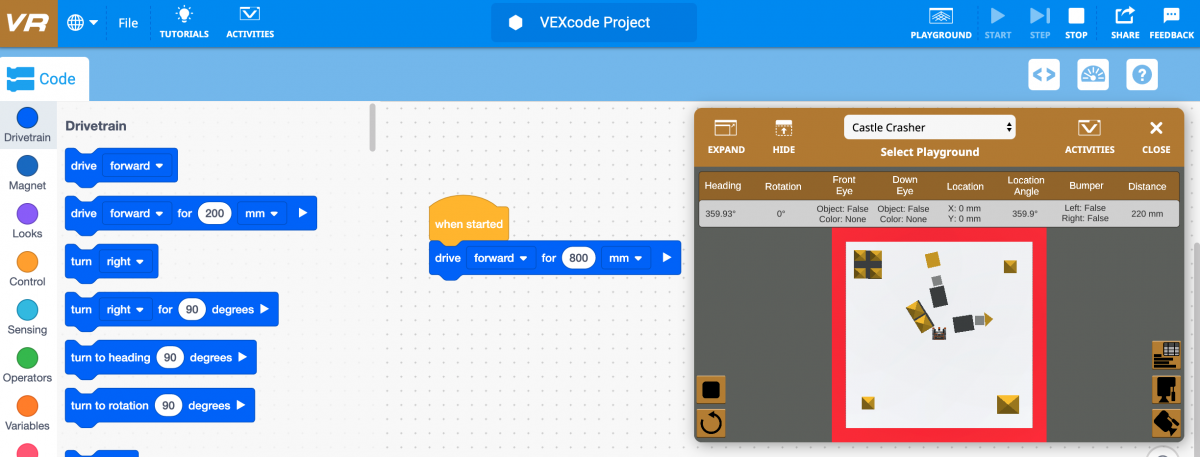
Task: Close the playground window
Action: click(1156, 137)
